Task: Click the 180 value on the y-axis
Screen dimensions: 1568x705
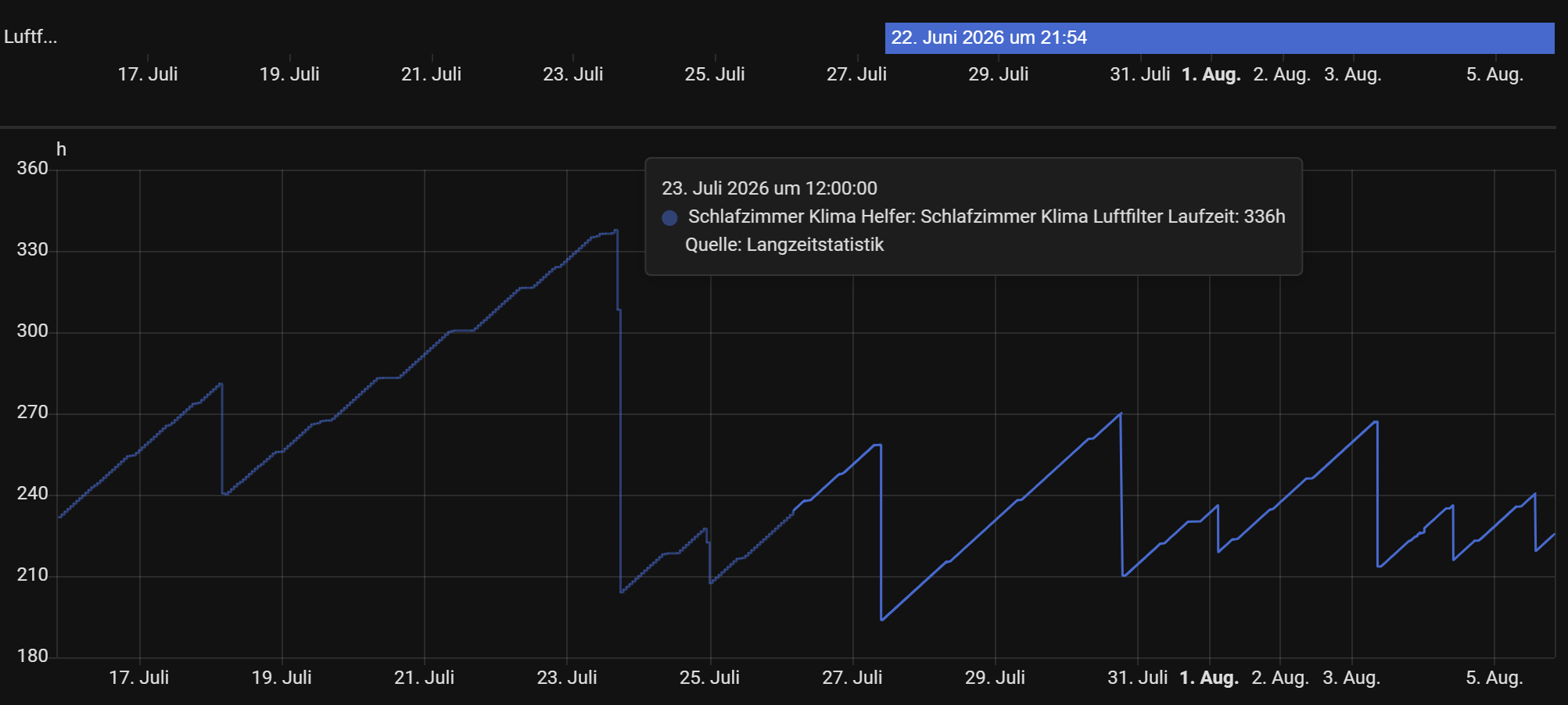Action: click(33, 656)
